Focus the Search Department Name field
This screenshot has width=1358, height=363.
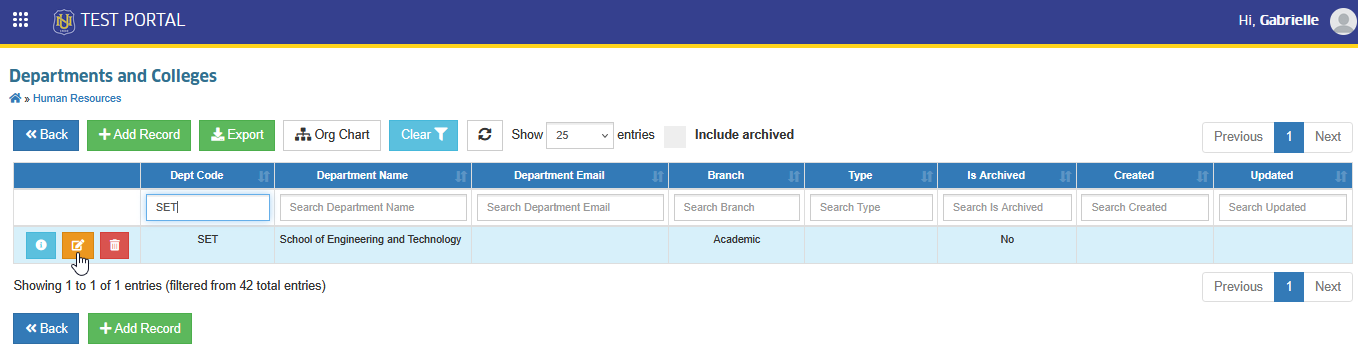[x=373, y=207]
